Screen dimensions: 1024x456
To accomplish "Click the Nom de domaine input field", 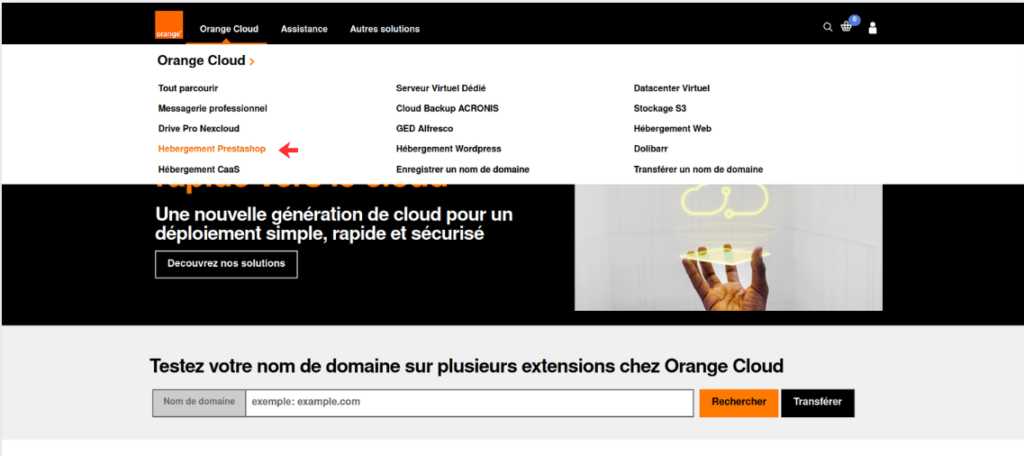I will 469,402.
